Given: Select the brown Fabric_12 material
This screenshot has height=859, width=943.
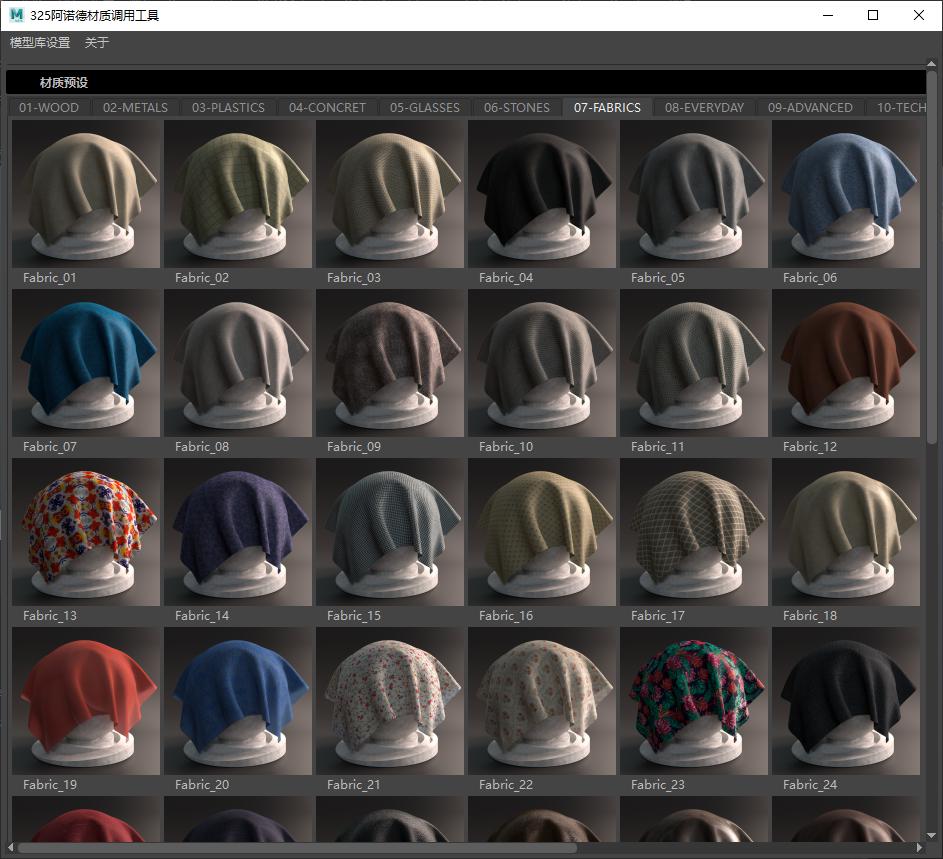Looking at the screenshot, I should point(846,363).
